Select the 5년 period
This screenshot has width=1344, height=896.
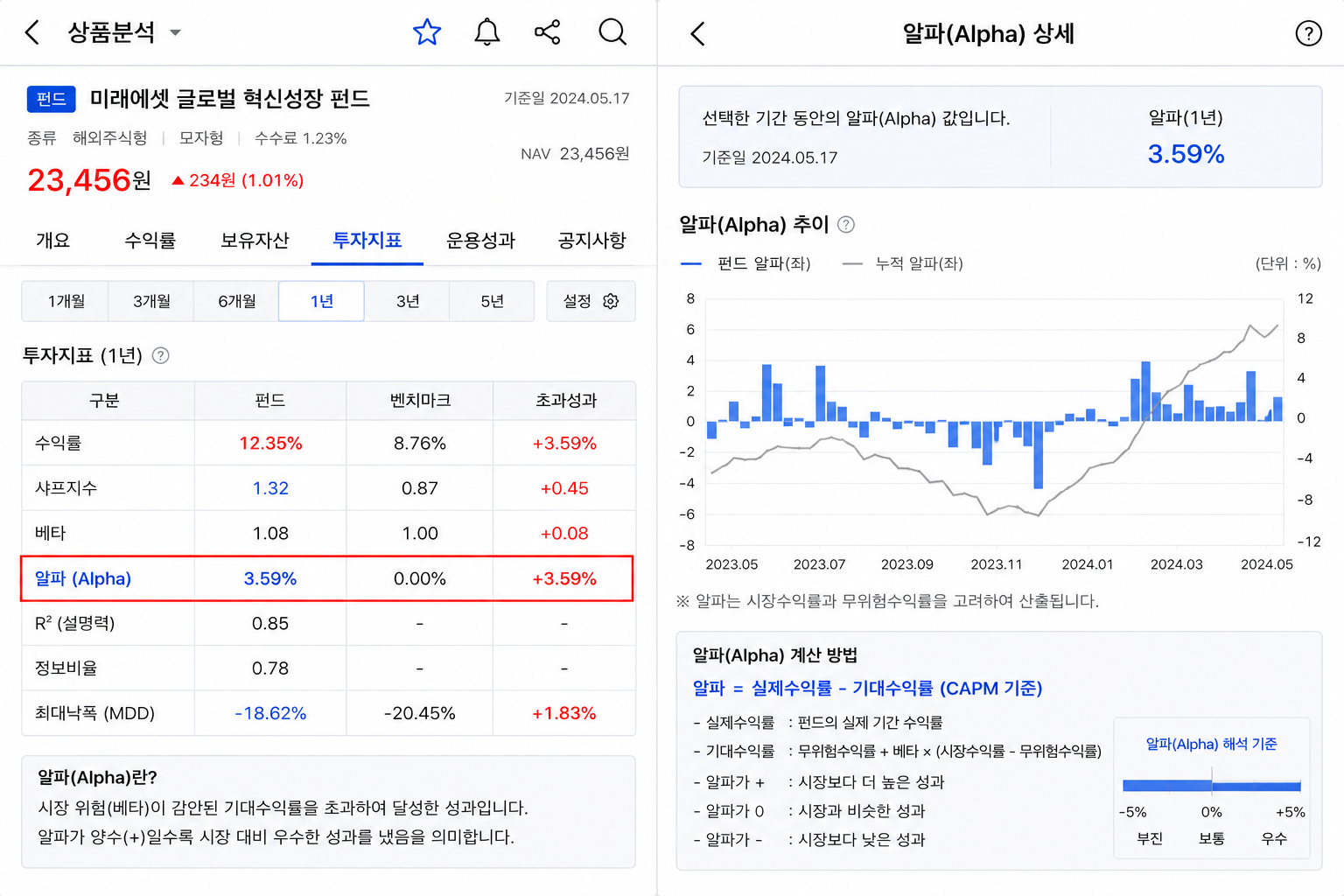(492, 301)
